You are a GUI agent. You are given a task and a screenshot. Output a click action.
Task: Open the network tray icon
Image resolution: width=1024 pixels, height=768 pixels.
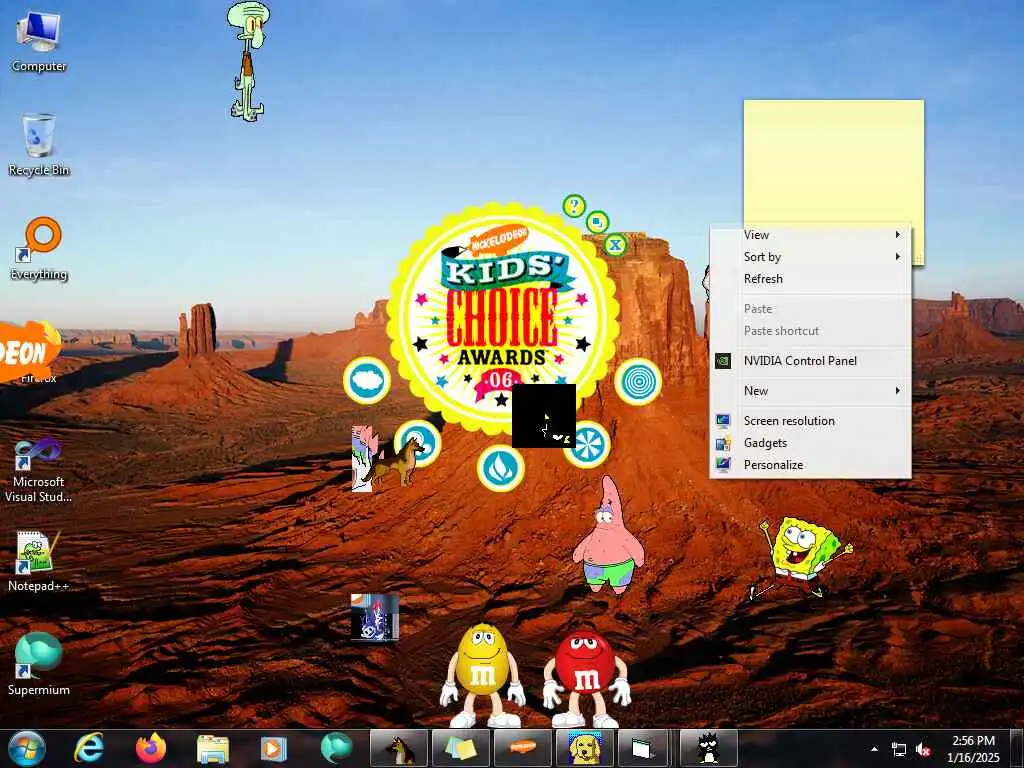899,750
